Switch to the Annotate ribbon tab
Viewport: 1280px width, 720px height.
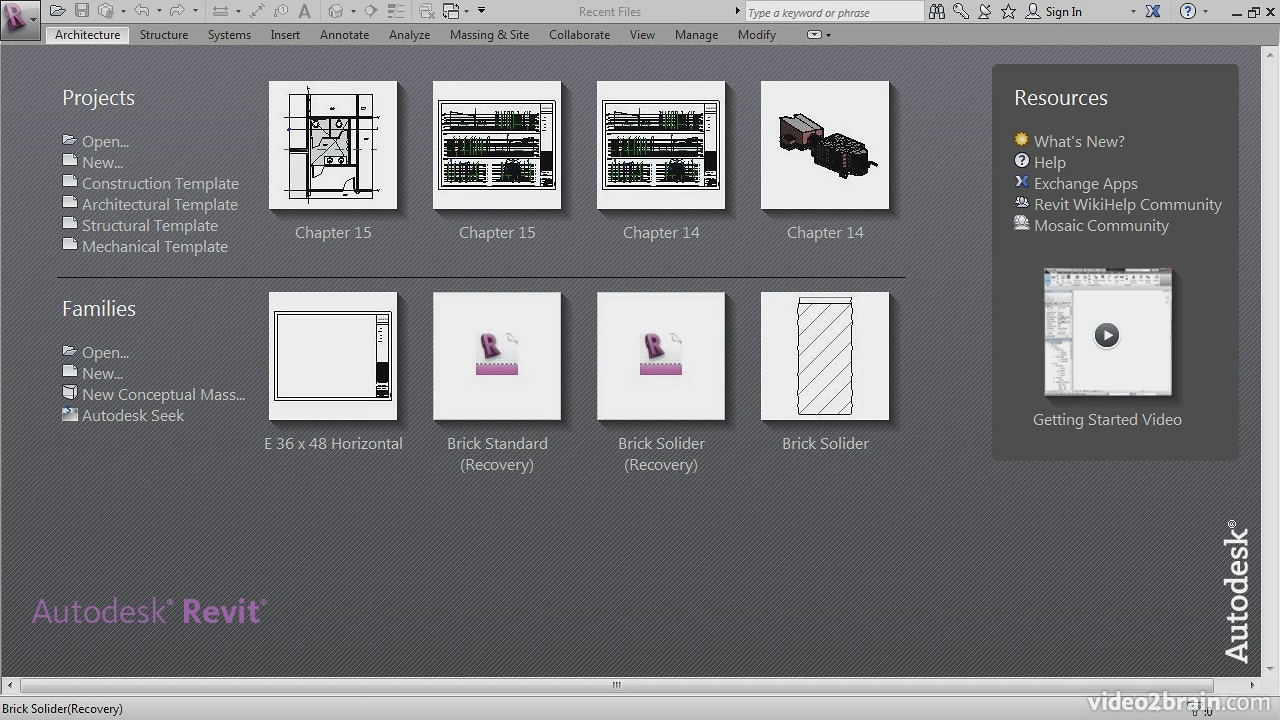(x=344, y=34)
